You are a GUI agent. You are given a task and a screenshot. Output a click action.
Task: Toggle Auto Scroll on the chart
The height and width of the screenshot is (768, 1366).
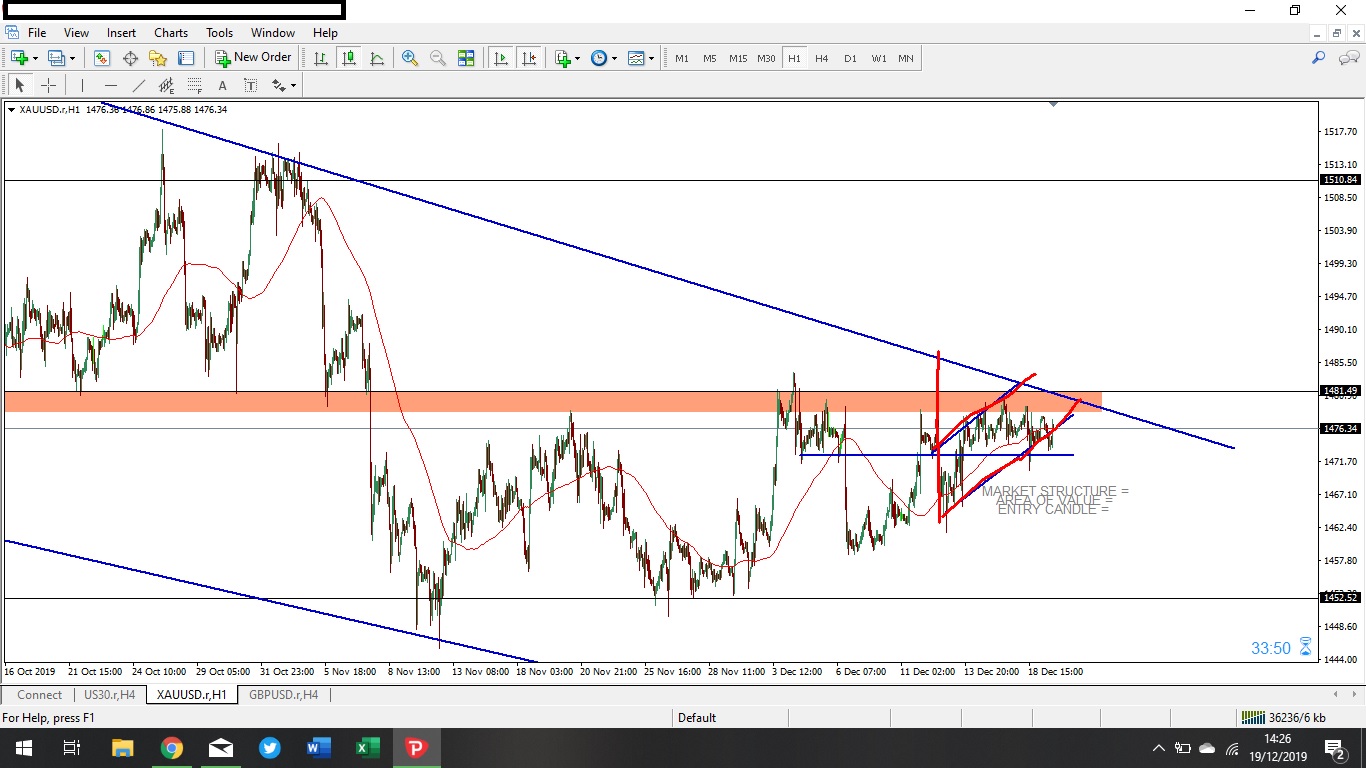point(500,59)
